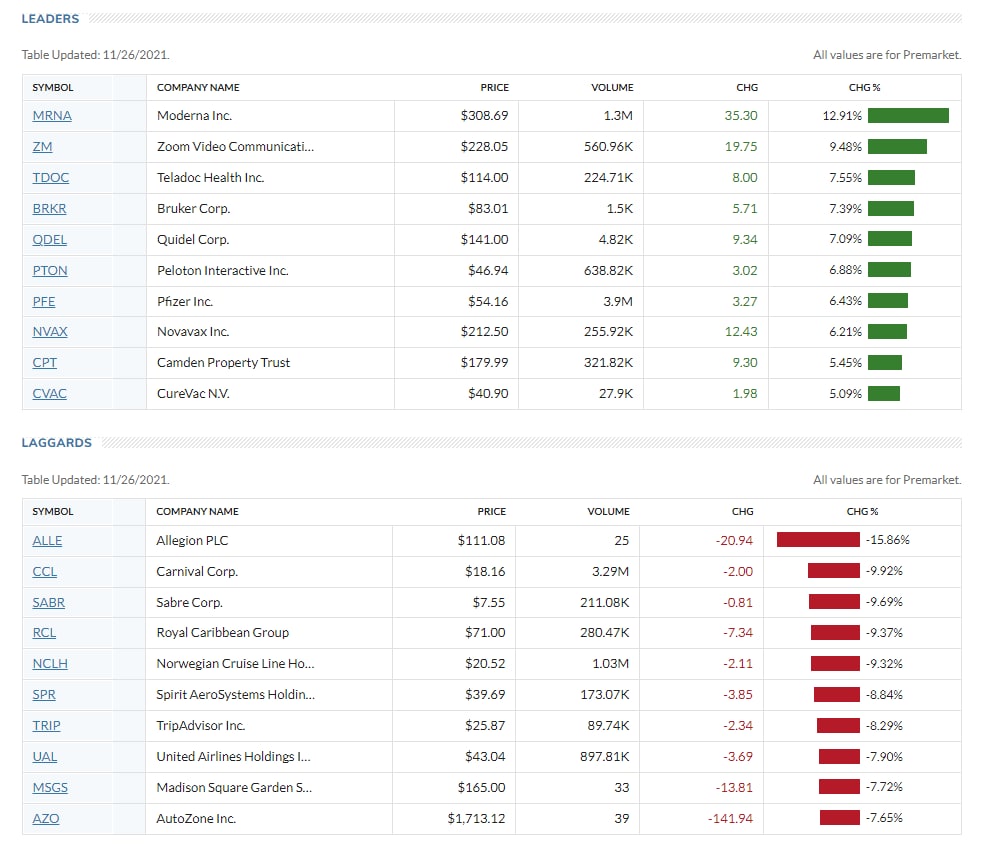Open the MSGS symbol link

(x=50, y=788)
